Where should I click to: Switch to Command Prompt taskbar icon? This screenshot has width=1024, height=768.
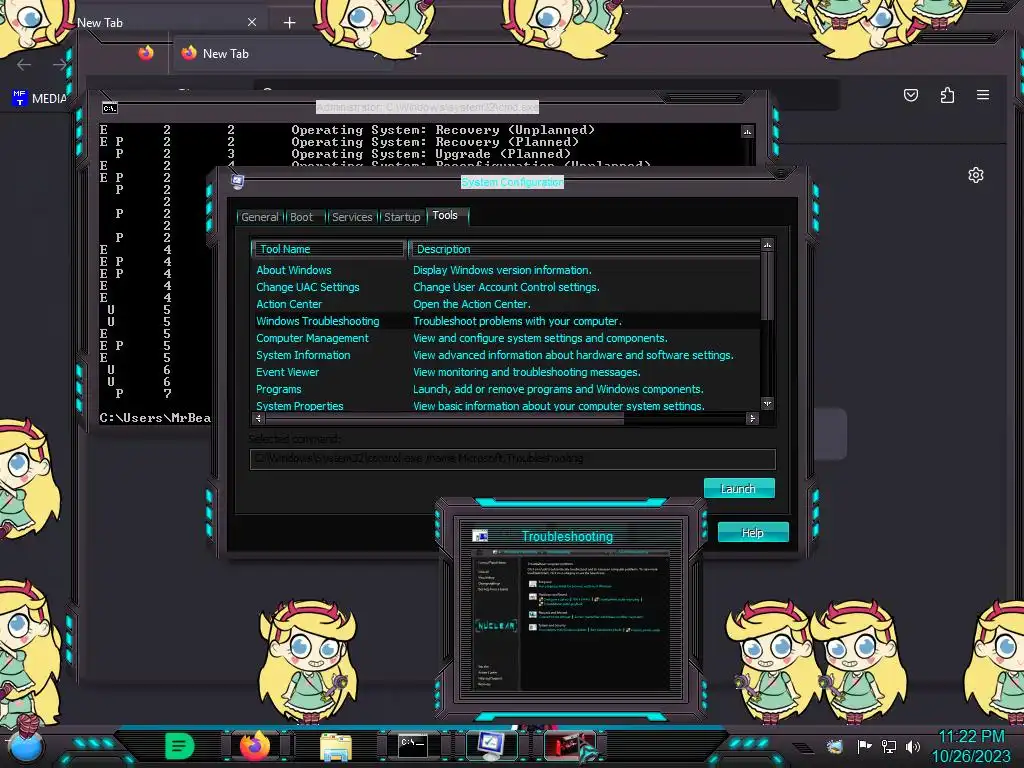tap(413, 746)
